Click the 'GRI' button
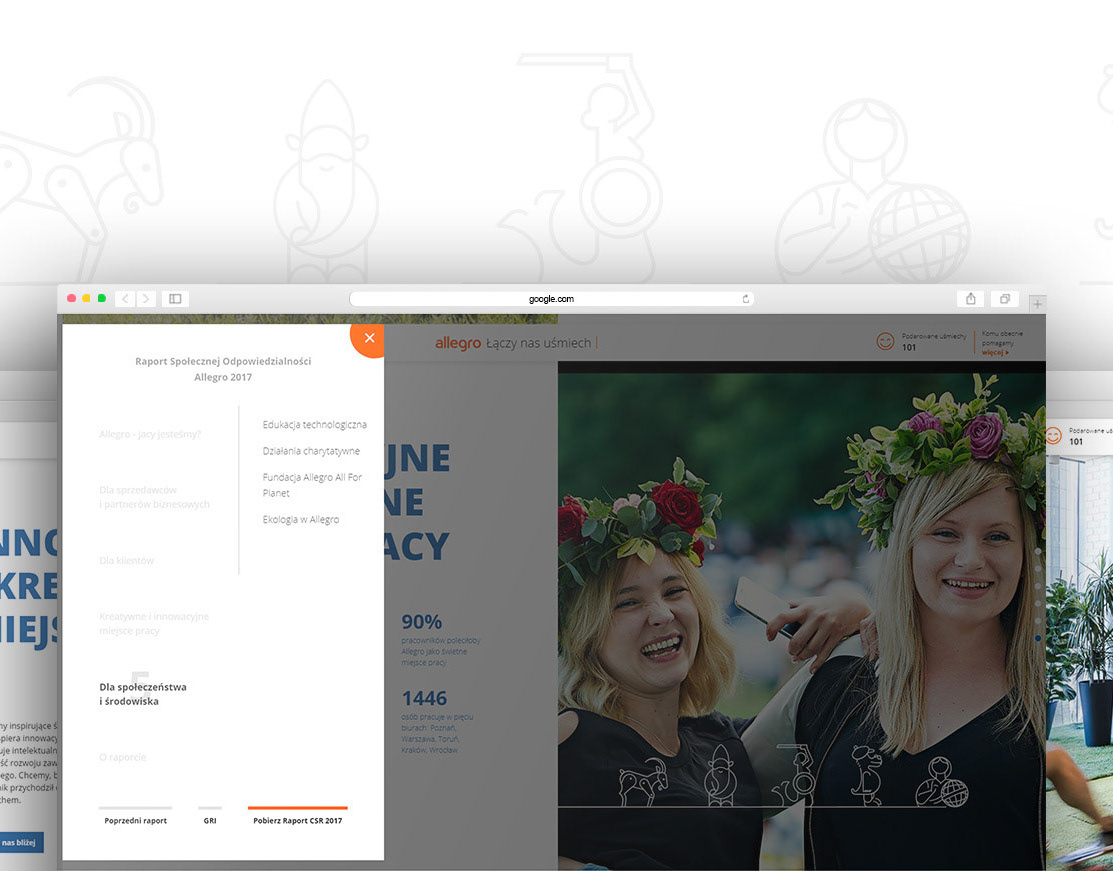The height and width of the screenshot is (871, 1113). [x=210, y=817]
